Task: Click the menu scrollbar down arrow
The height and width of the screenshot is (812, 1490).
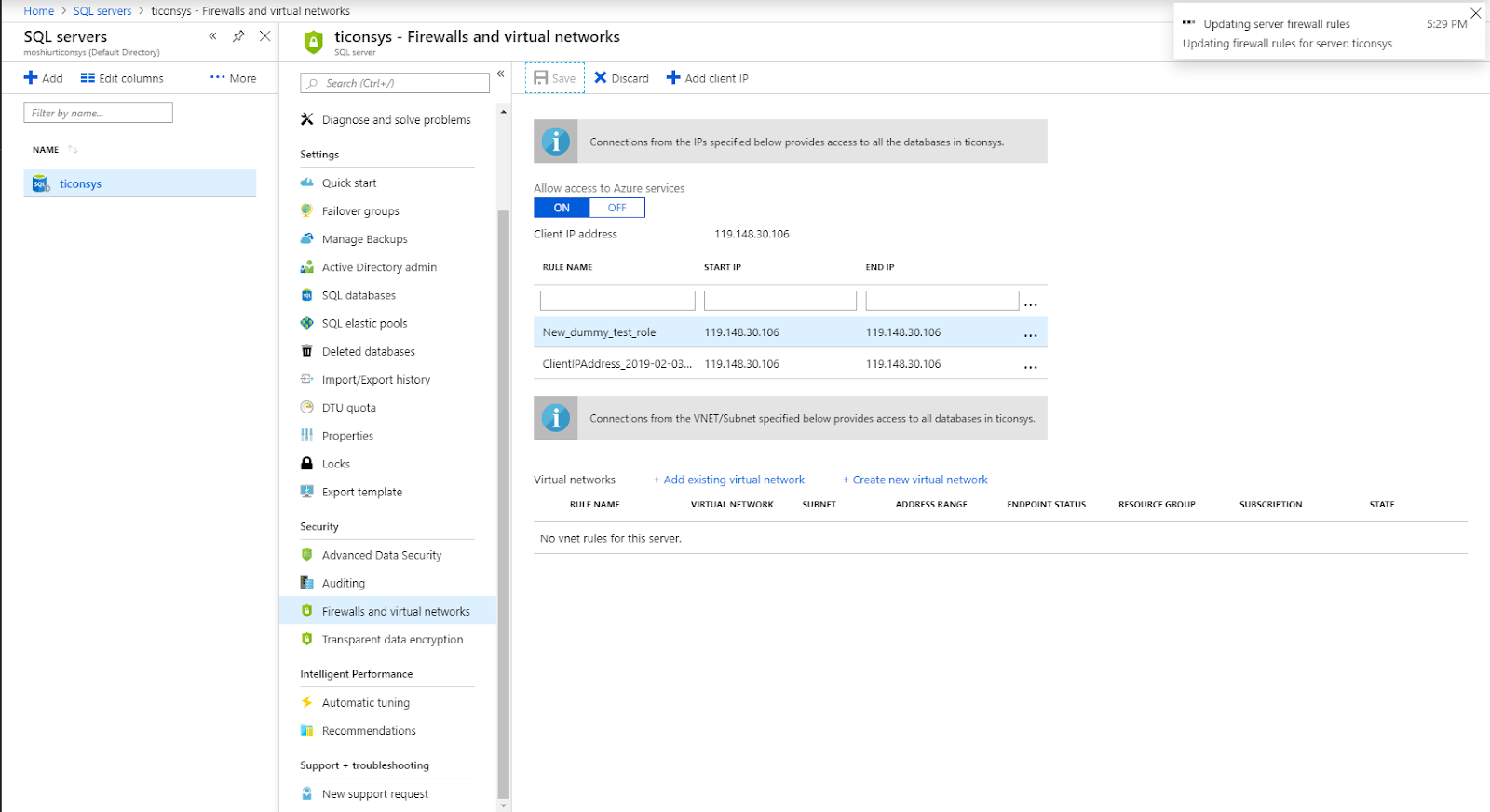Action: click(504, 805)
